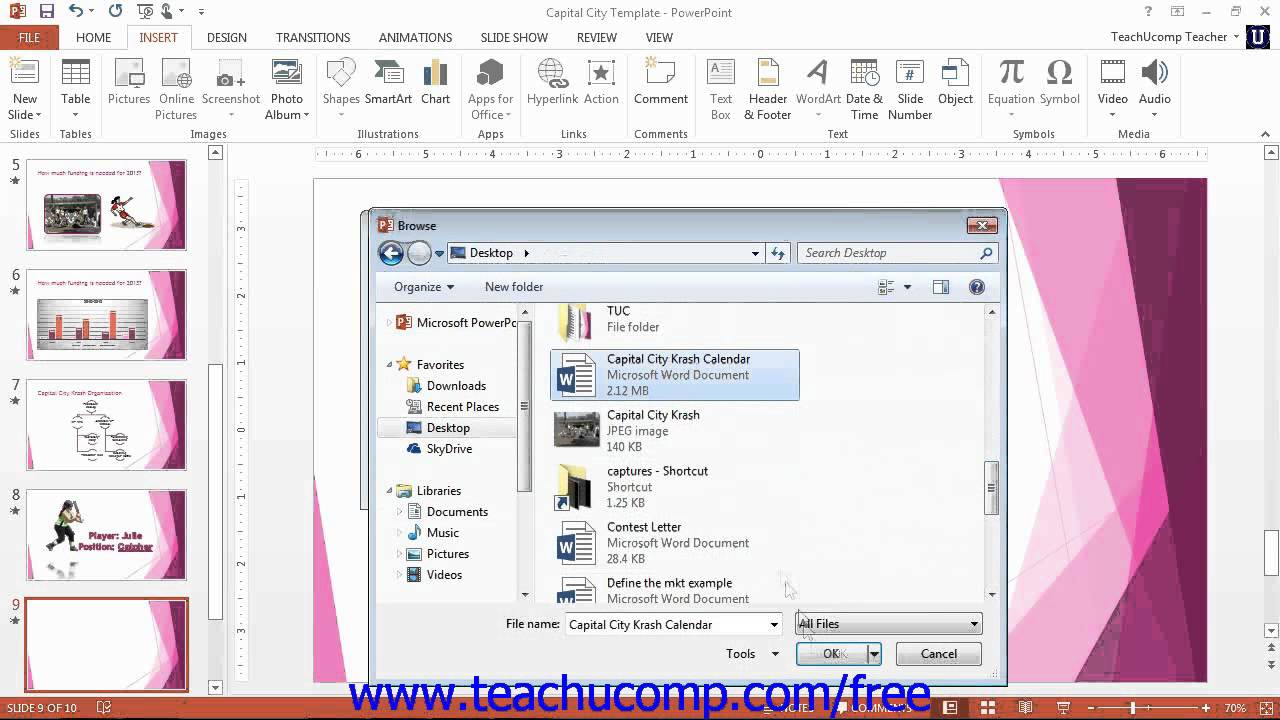Open the Tools dropdown menu

(752, 654)
